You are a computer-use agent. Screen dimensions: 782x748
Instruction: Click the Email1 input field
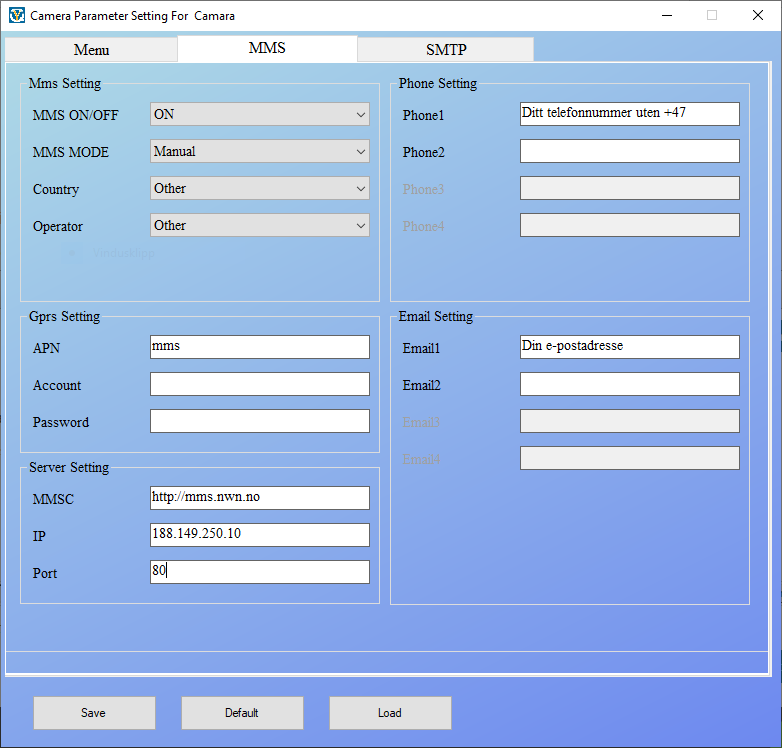[x=629, y=347]
